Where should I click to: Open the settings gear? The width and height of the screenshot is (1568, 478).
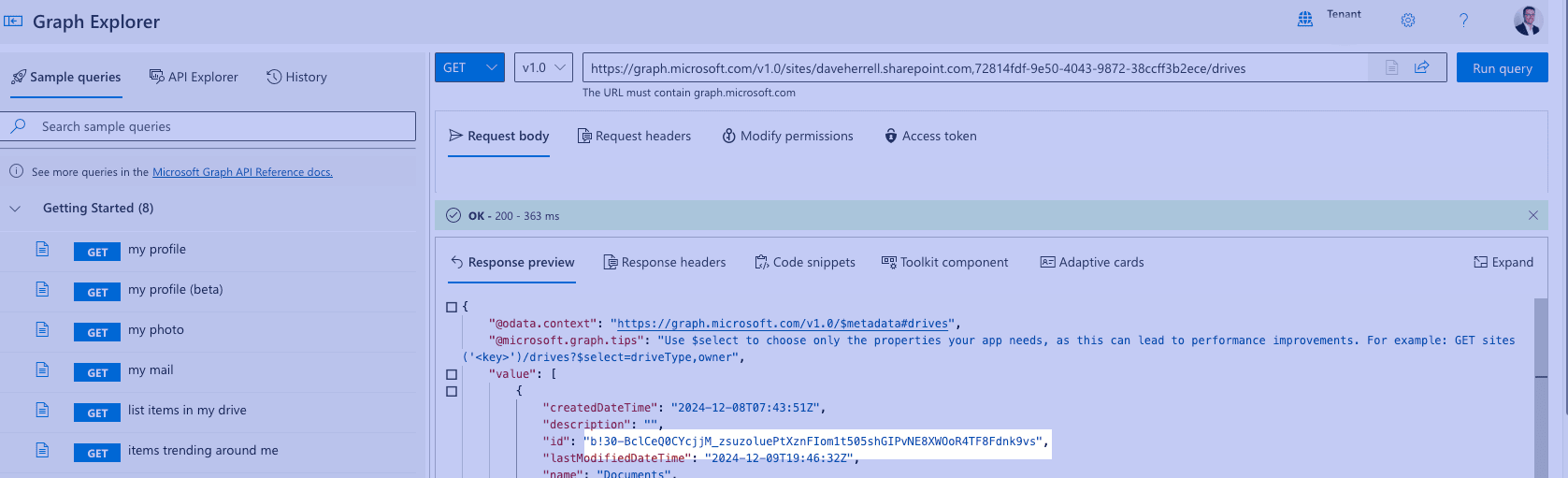pos(1408,20)
